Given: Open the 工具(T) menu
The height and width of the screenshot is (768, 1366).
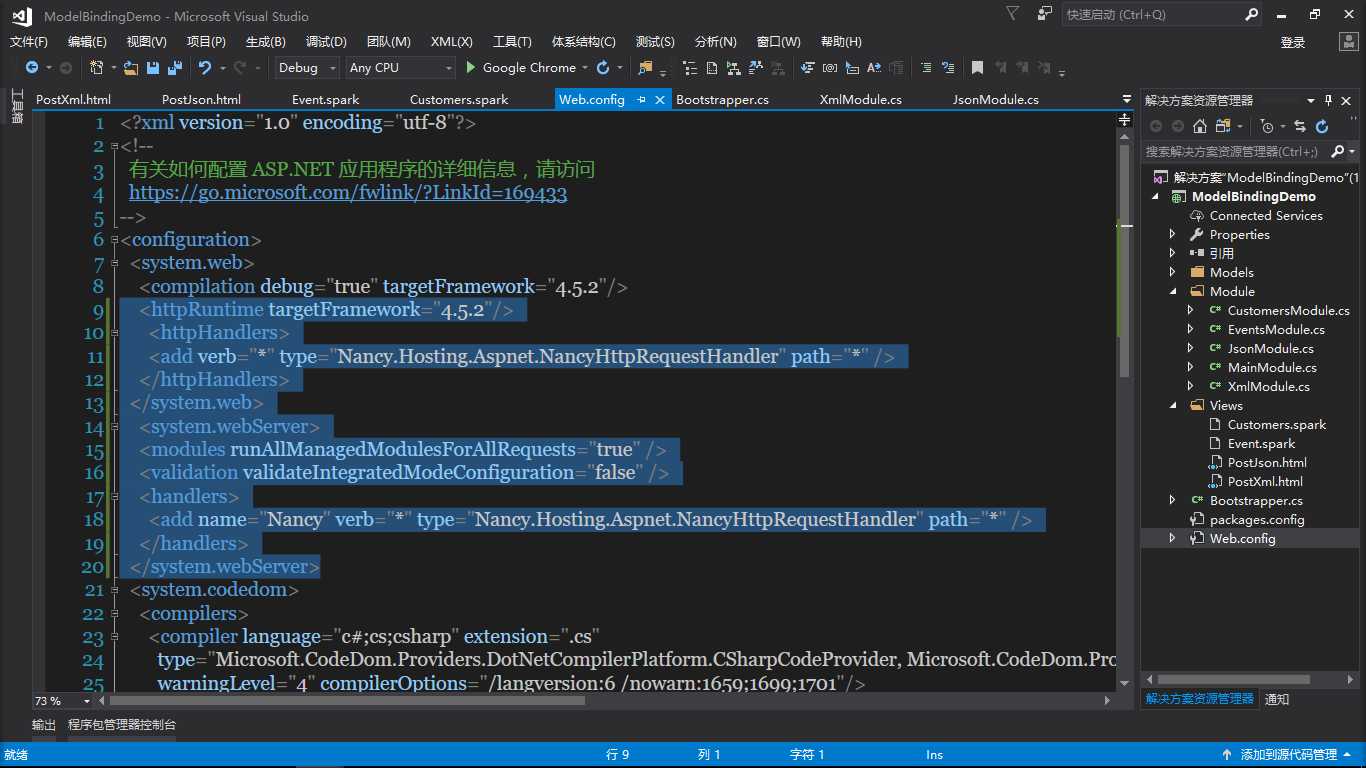Looking at the screenshot, I should [x=512, y=41].
